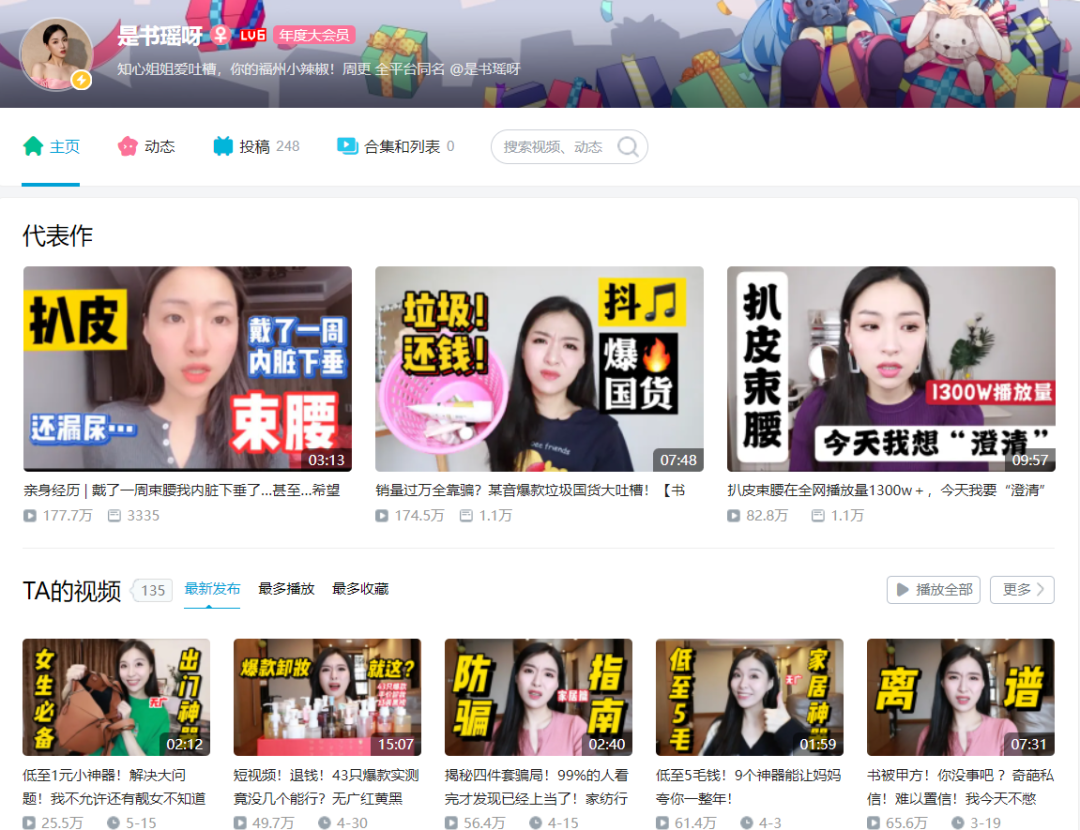The width and height of the screenshot is (1080, 830).
Task: Open the 束腰 03:13 video thumbnail
Action: (x=187, y=369)
